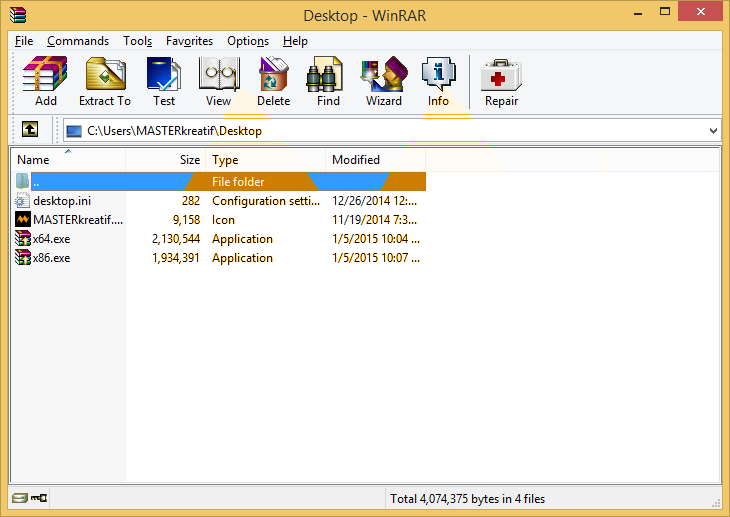Show archive Info from toolbar
Viewport: 730px width, 517px height.
438,81
